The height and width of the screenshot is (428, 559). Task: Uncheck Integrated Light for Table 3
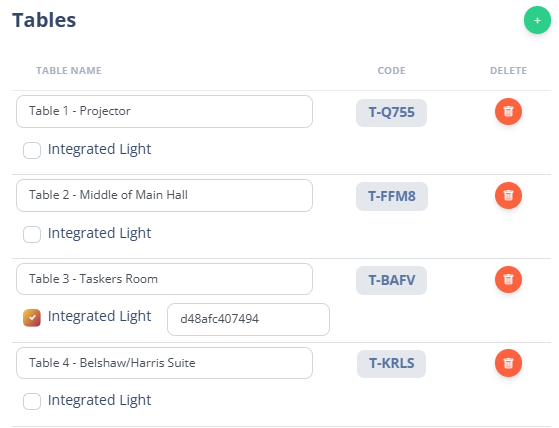(x=32, y=318)
